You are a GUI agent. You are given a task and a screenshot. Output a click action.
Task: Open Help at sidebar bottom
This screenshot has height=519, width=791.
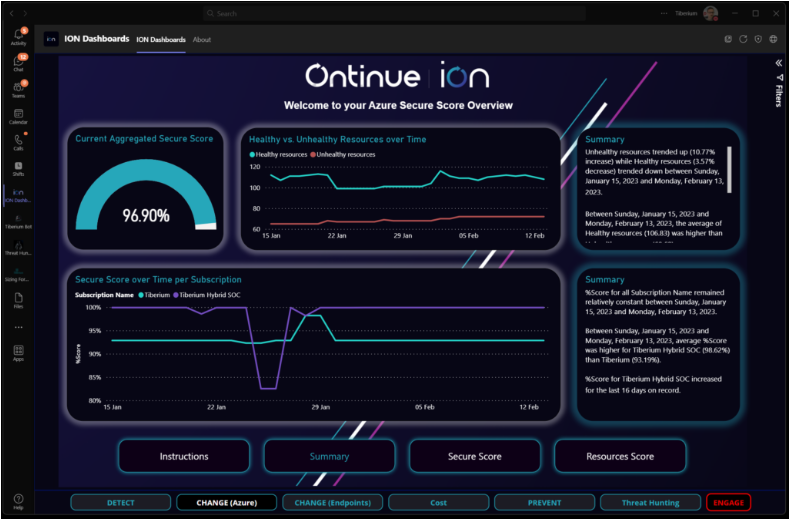click(18, 501)
